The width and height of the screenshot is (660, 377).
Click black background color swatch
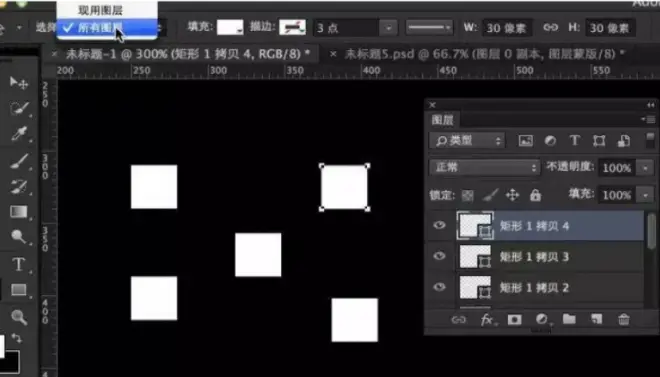click(x=9, y=362)
